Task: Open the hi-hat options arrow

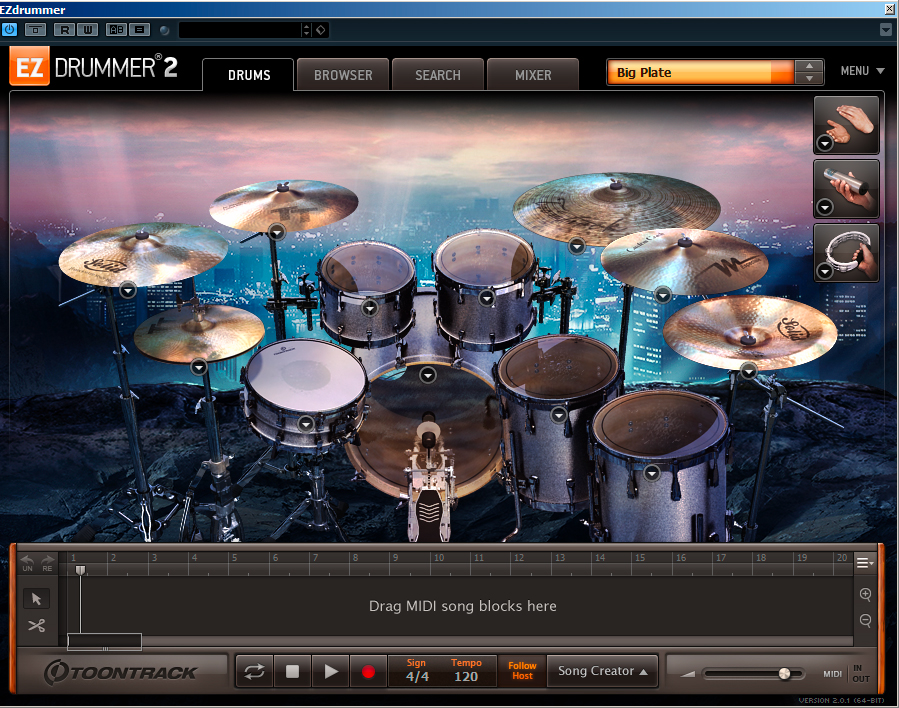Action: point(199,366)
